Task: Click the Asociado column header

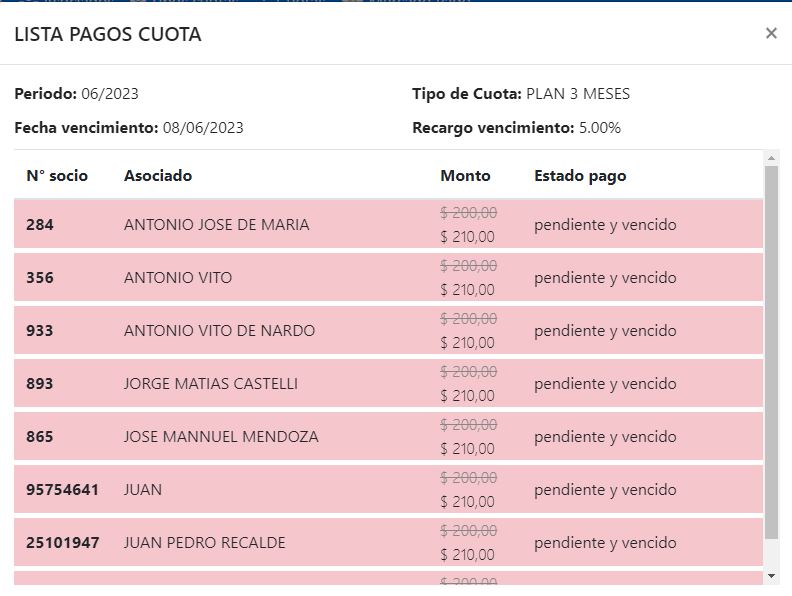Action: [158, 176]
